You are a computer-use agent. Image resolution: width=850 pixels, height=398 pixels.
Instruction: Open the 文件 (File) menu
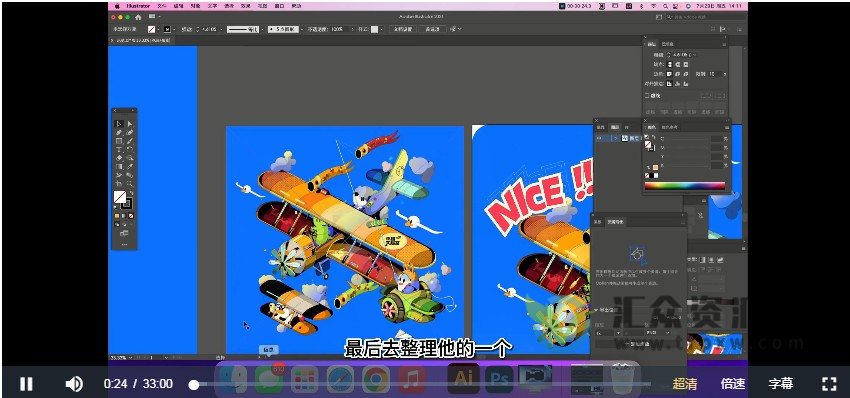(162, 6)
